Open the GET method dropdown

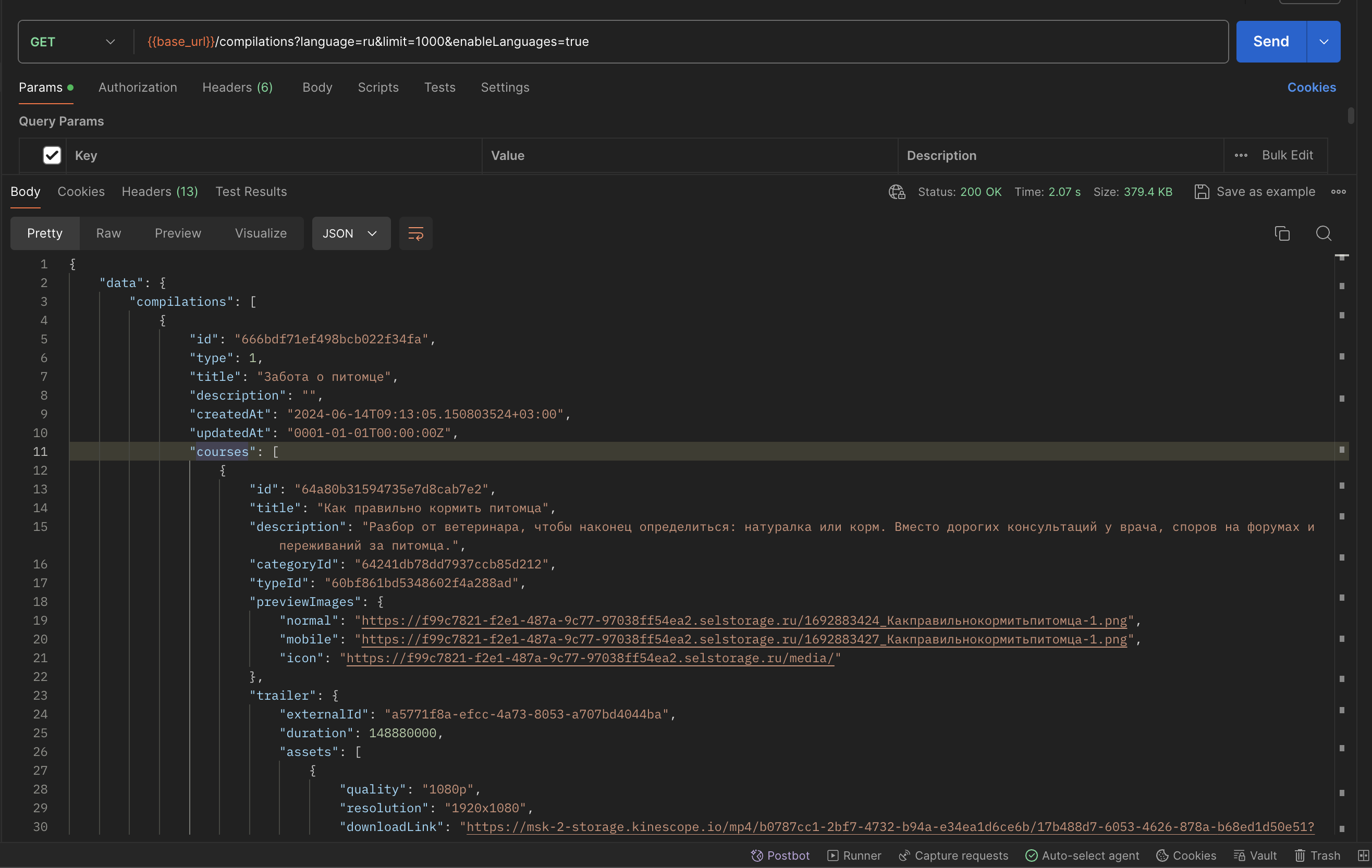tap(73, 42)
